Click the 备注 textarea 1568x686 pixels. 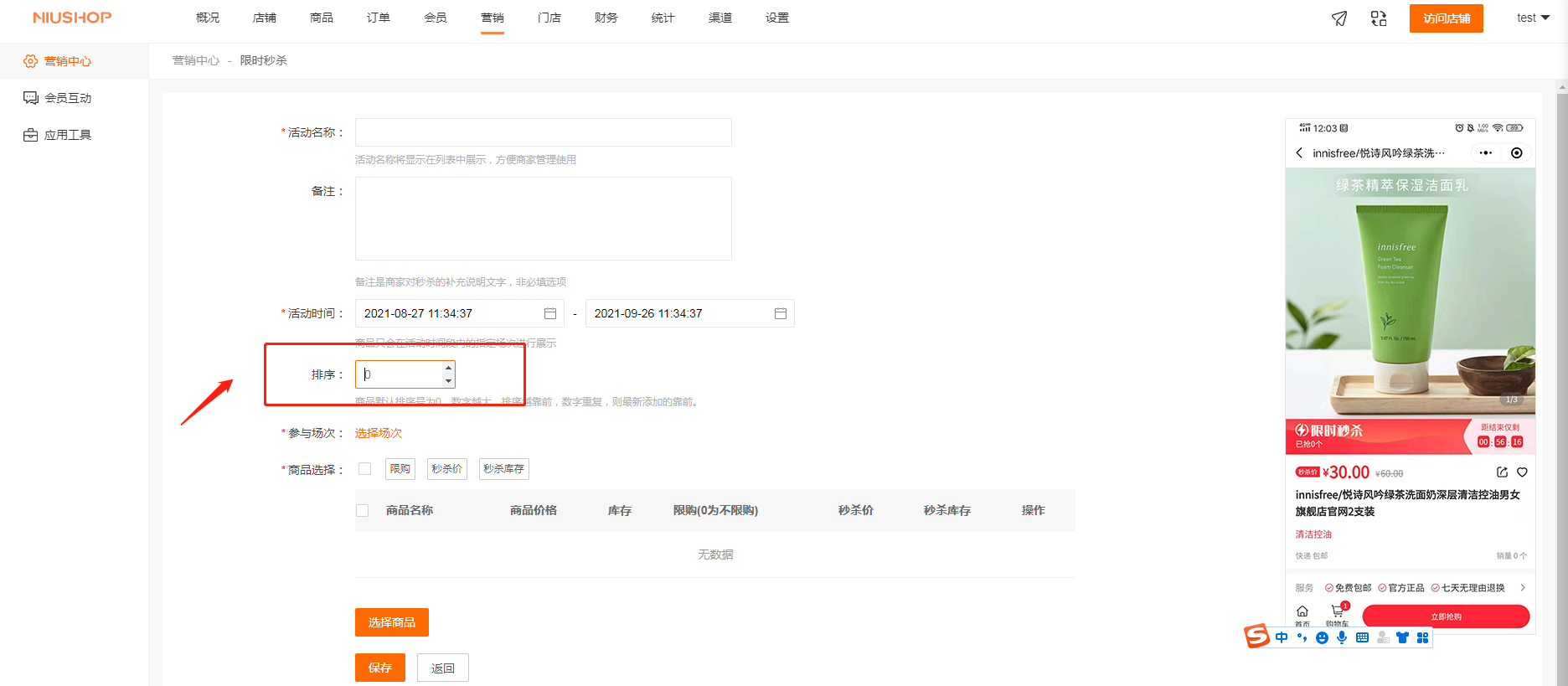(544, 219)
